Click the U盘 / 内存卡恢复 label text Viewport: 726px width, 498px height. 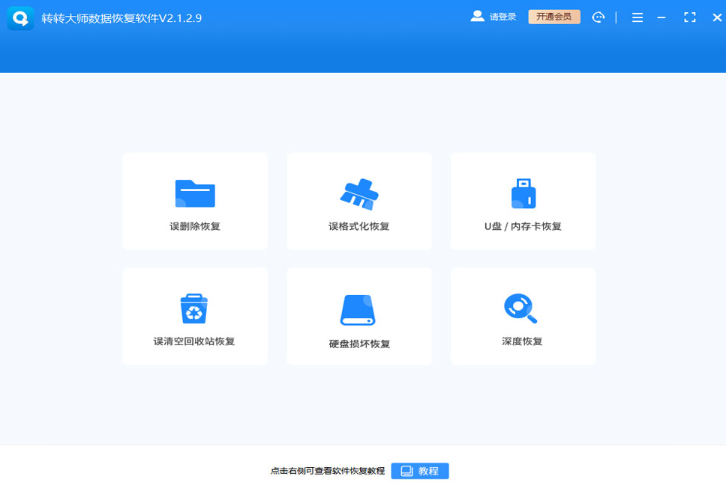pos(523,226)
